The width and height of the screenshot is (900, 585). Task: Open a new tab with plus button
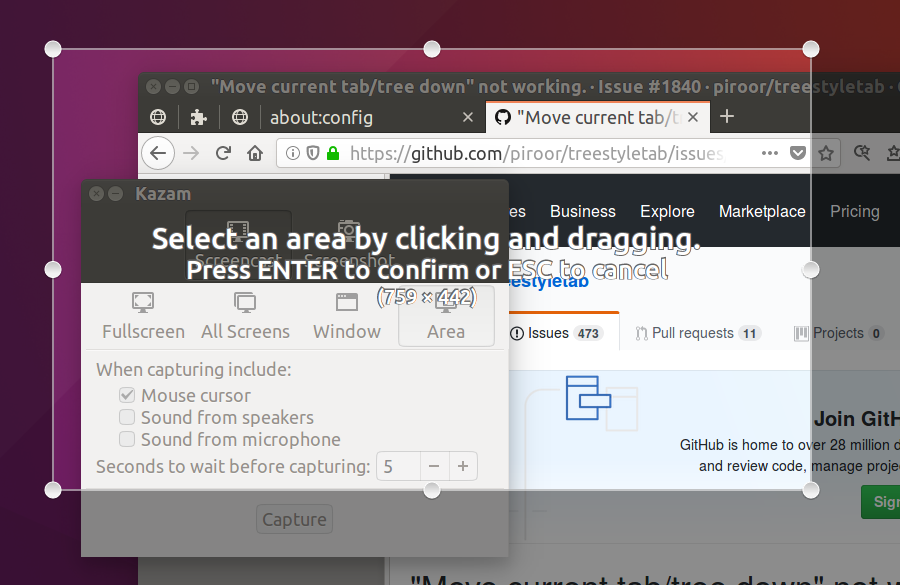[727, 117]
